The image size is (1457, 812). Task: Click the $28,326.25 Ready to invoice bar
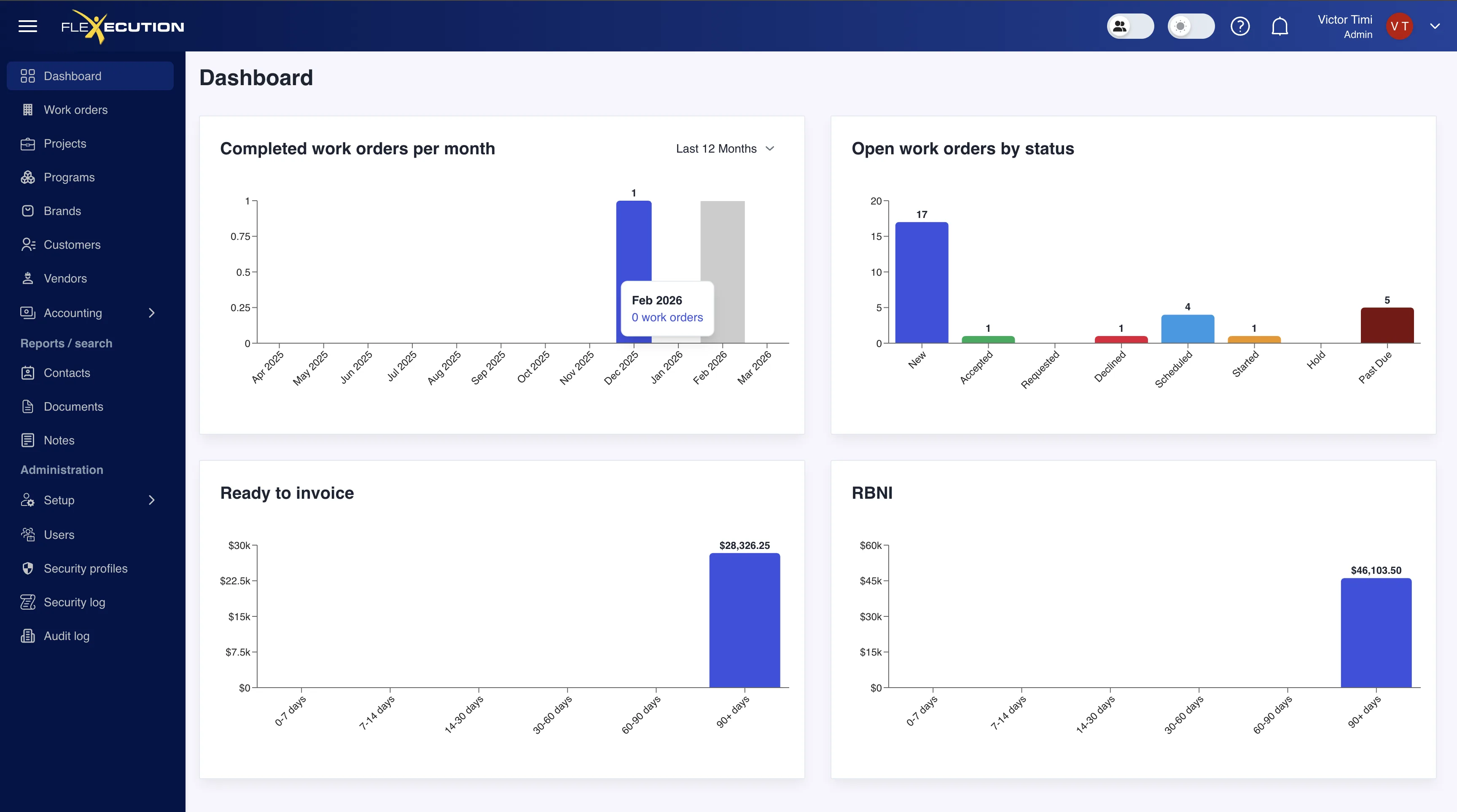point(745,620)
